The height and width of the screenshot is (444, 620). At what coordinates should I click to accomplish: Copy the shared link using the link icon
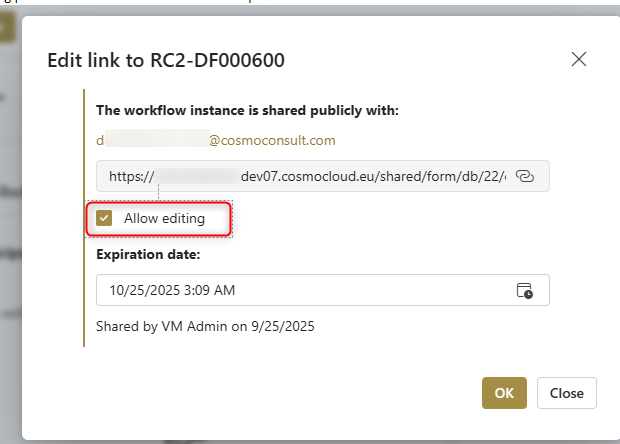tap(525, 176)
